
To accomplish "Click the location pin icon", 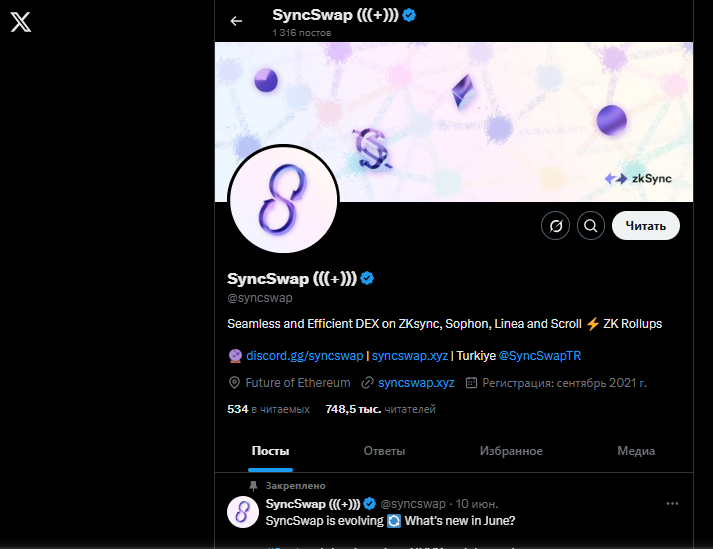I will point(234,383).
